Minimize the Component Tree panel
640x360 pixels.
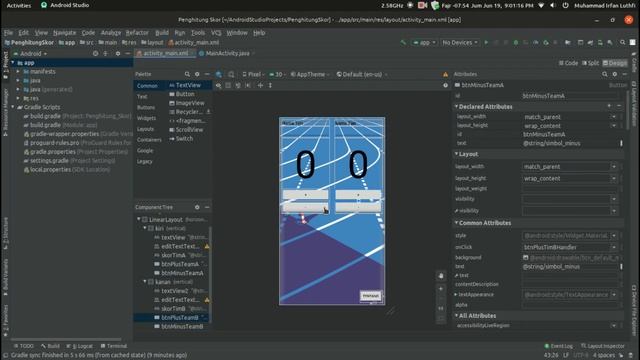[x=207, y=207]
